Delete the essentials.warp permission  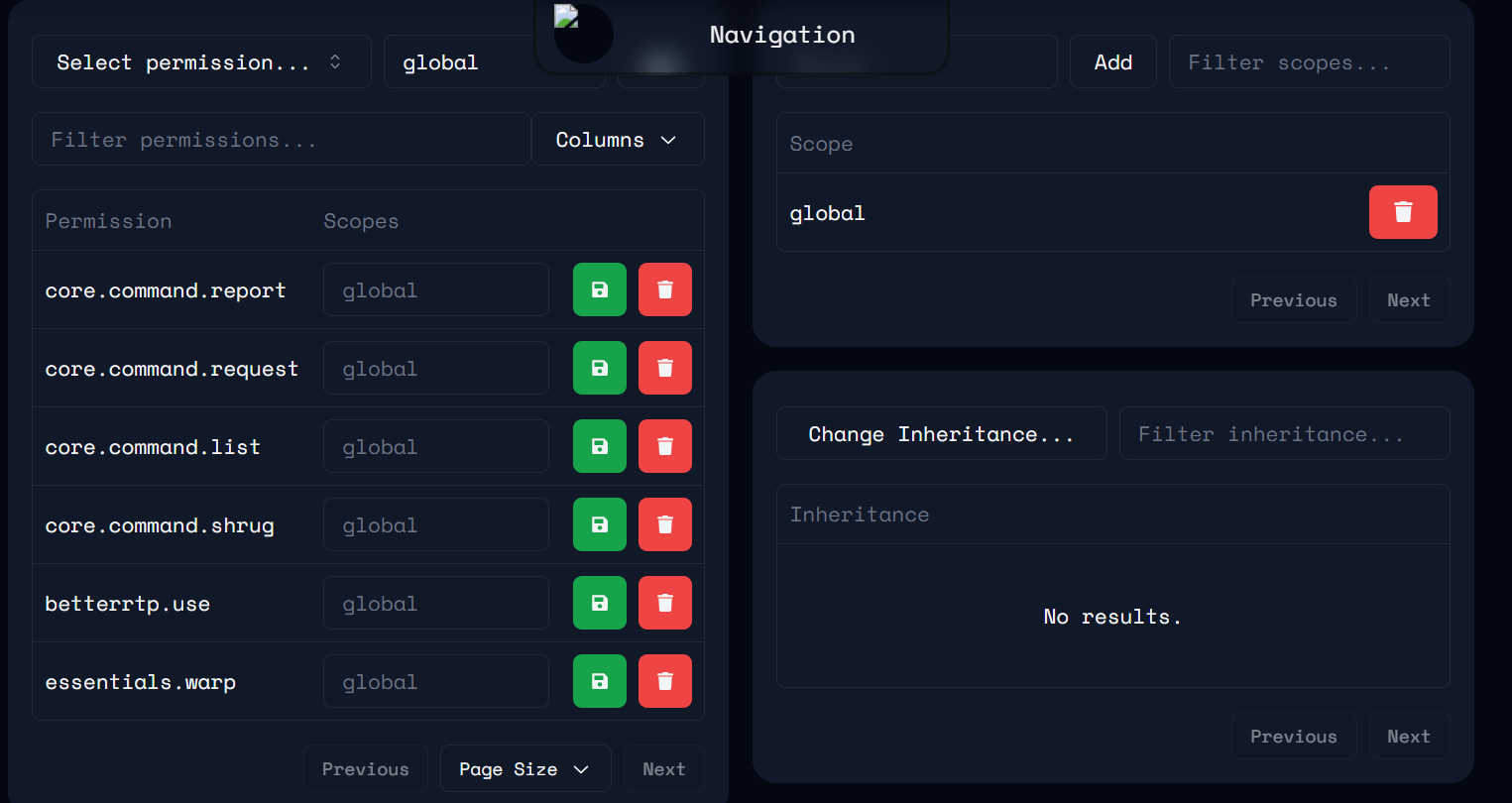664,681
